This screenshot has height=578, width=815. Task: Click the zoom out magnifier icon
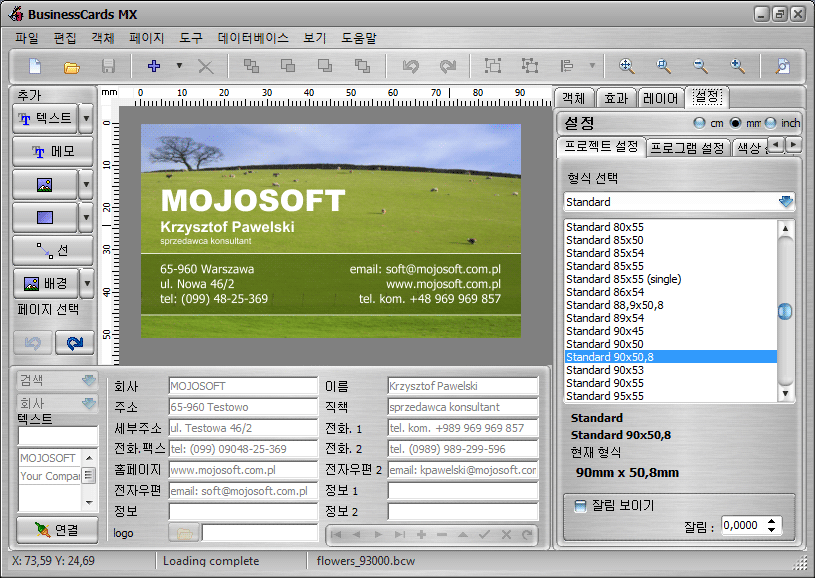pyautogui.click(x=701, y=66)
